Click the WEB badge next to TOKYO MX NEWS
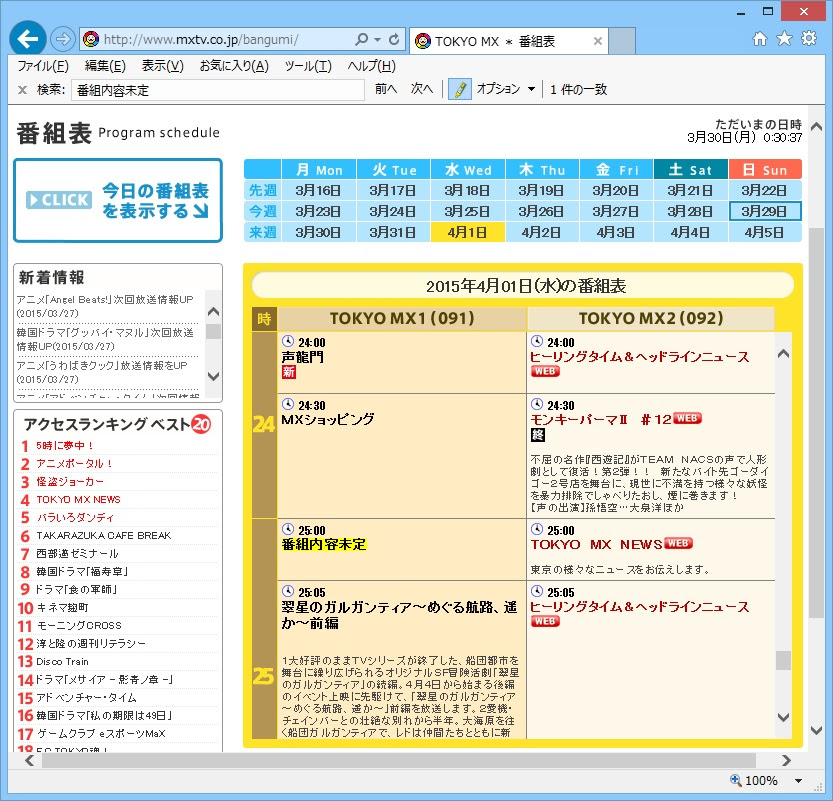The height and width of the screenshot is (801, 833). (678, 543)
